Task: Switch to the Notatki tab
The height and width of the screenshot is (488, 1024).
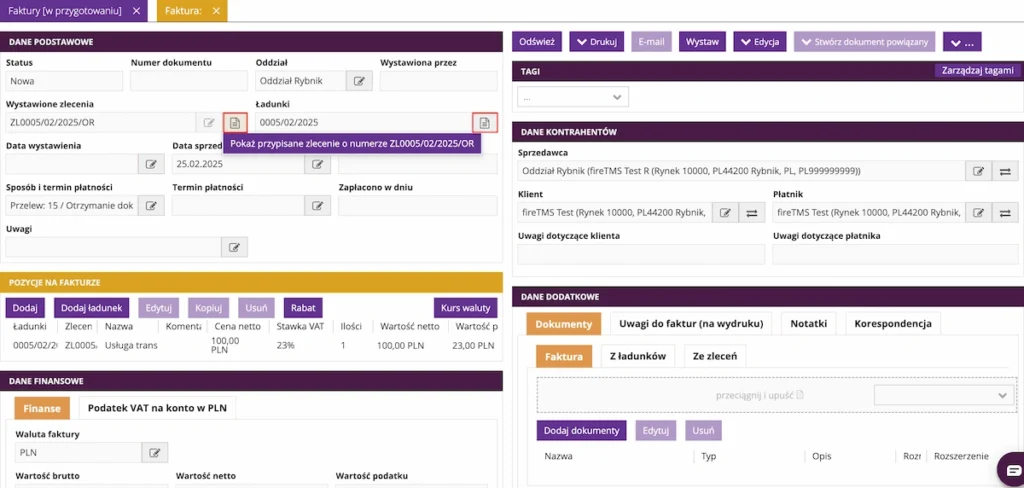Action: click(808, 323)
